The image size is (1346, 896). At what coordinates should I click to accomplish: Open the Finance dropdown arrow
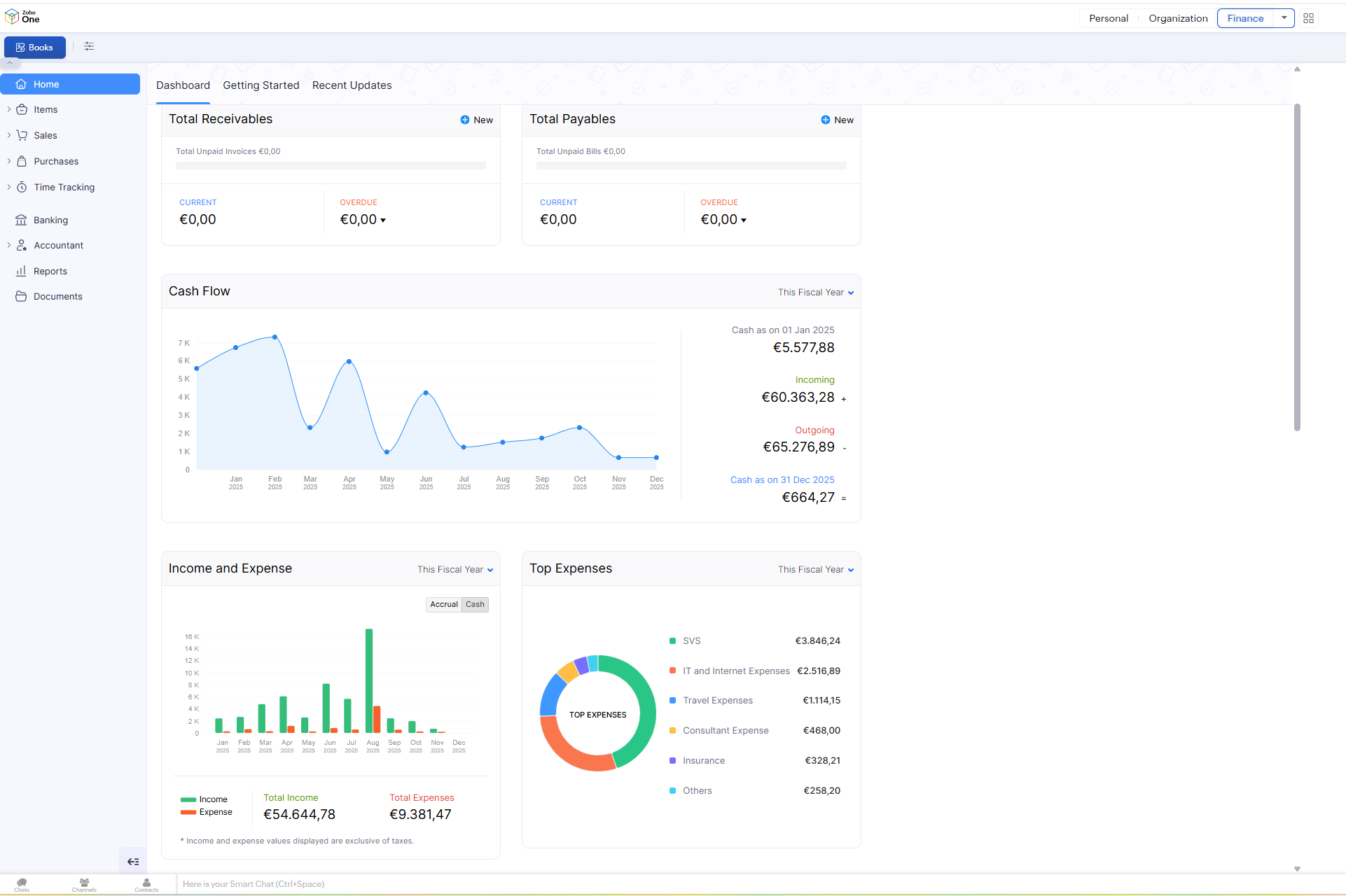pos(1284,18)
